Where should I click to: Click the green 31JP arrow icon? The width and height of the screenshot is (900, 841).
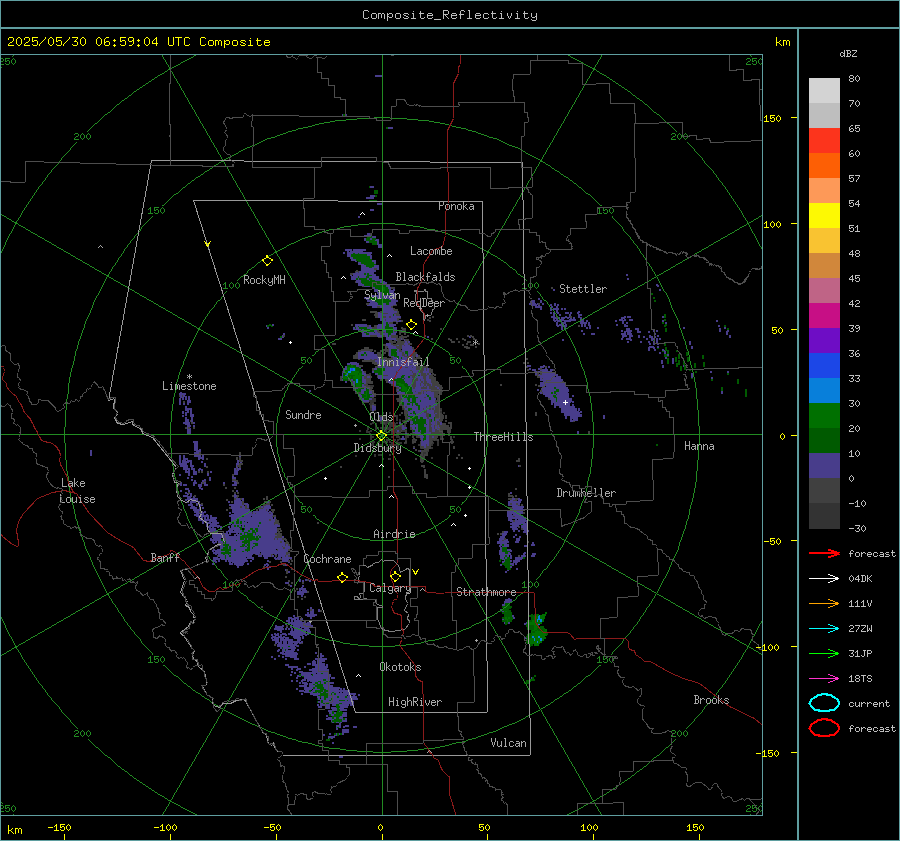click(824, 653)
